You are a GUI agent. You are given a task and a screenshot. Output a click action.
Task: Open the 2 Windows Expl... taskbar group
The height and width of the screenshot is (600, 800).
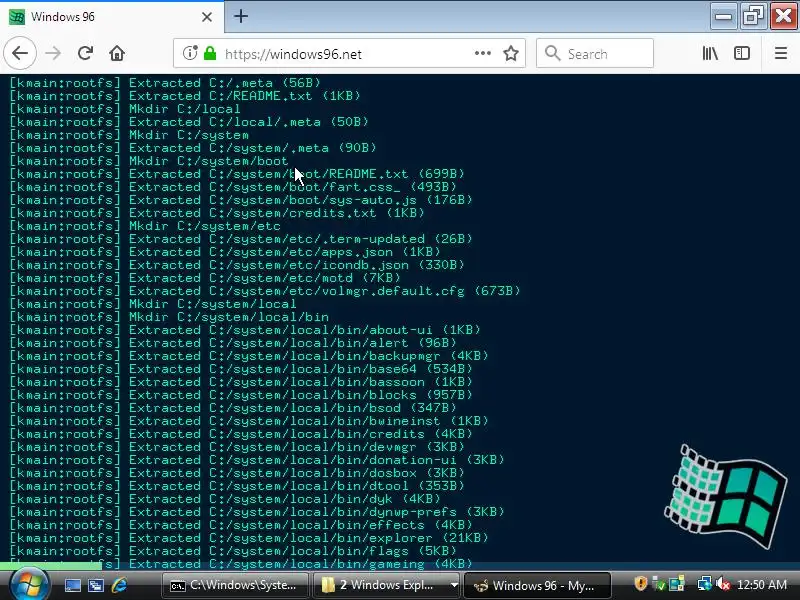[x=380, y=585]
